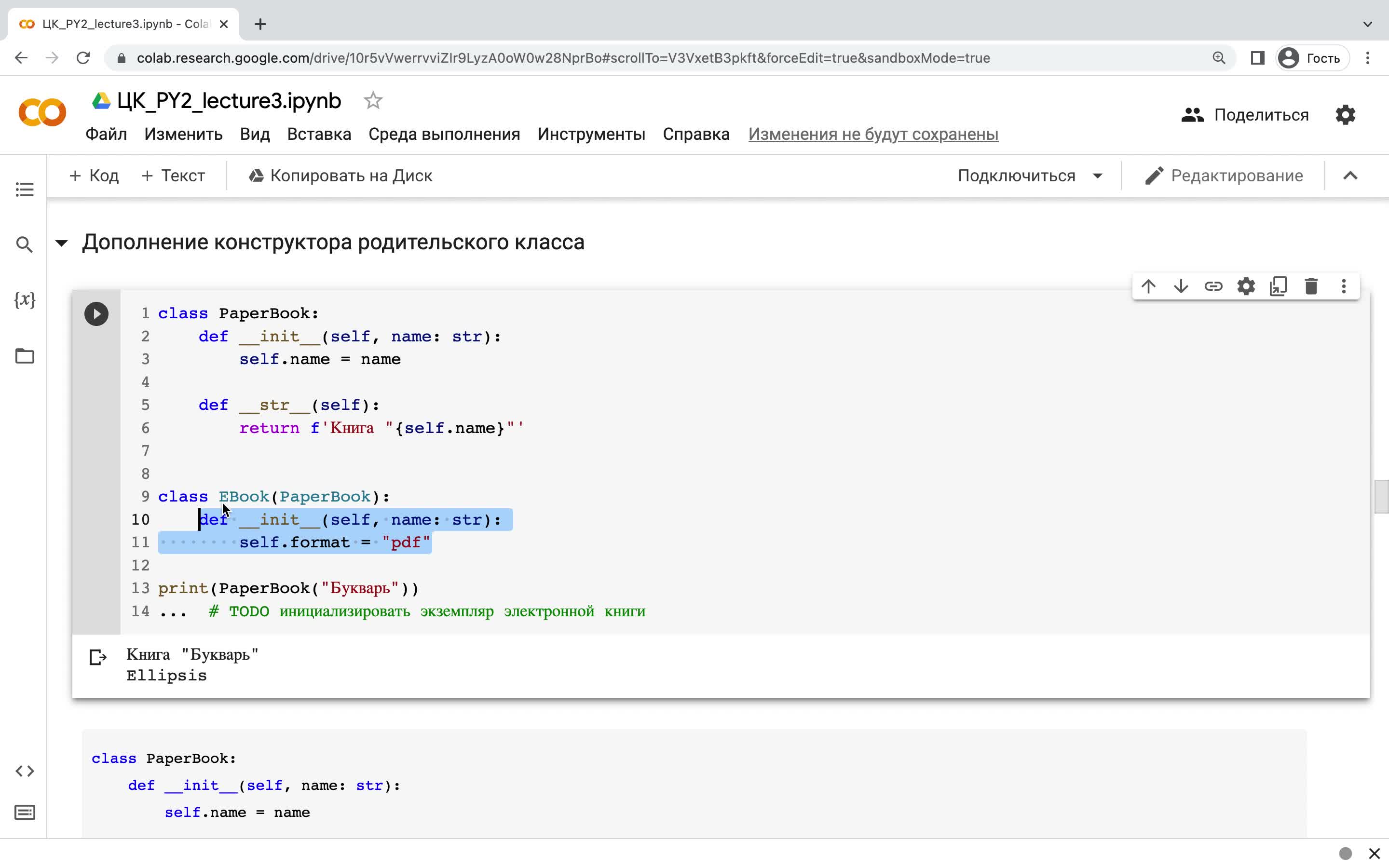
Task: Open Среда выполнения menu
Action: [x=444, y=135]
